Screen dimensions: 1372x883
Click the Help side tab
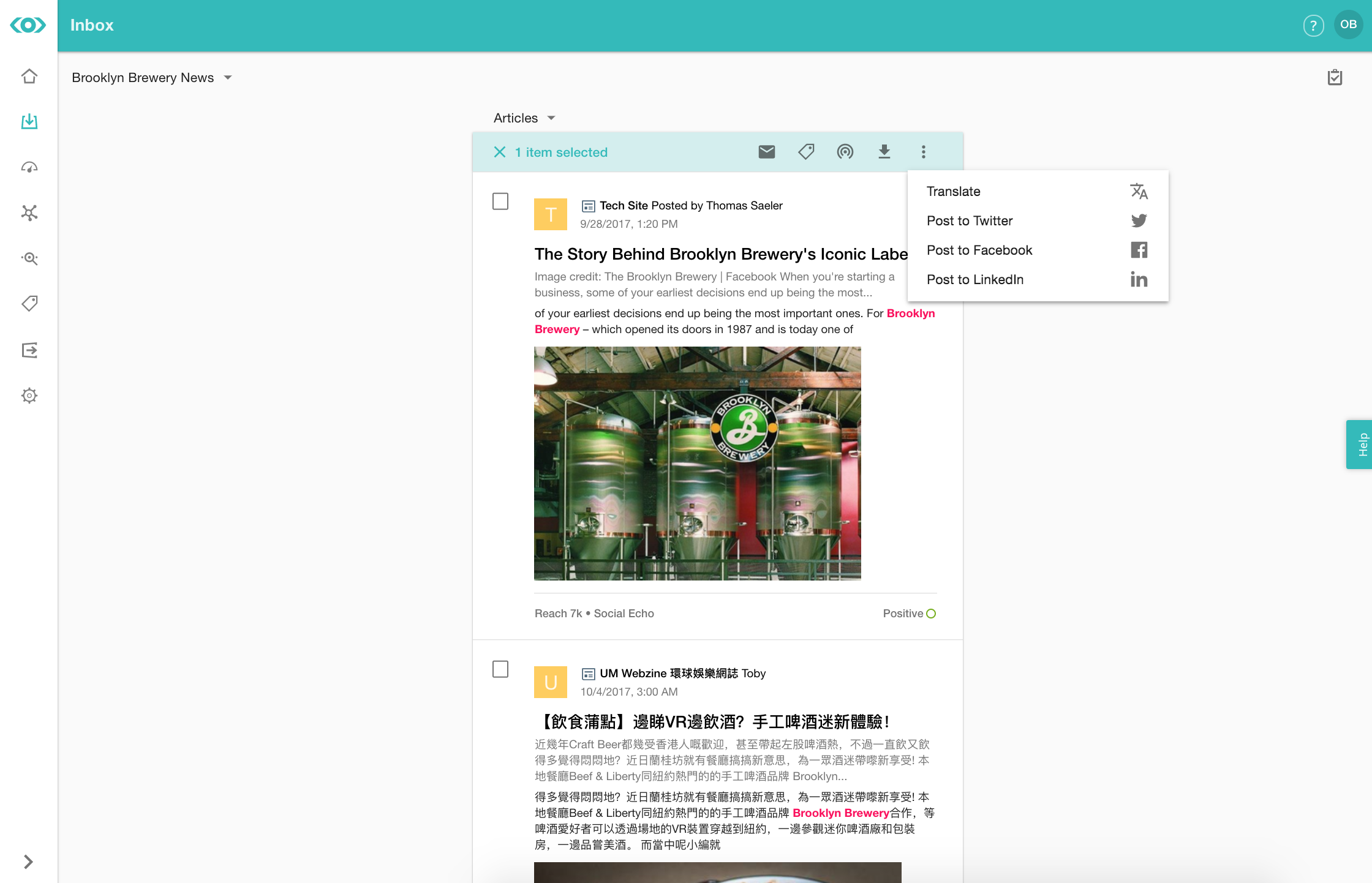[x=1359, y=445]
